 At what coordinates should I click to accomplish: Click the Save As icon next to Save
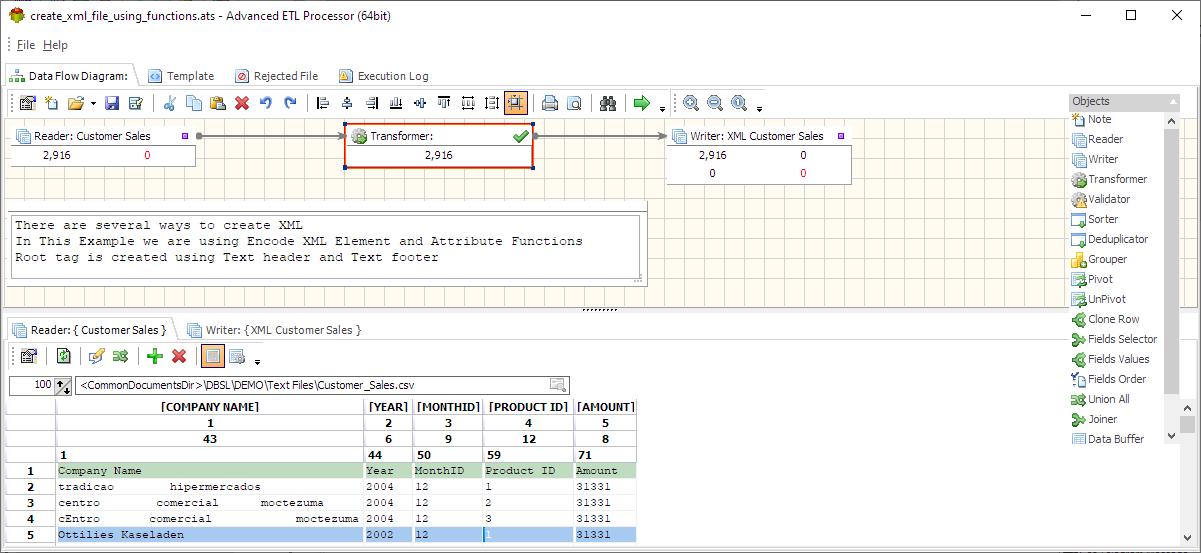[136, 102]
